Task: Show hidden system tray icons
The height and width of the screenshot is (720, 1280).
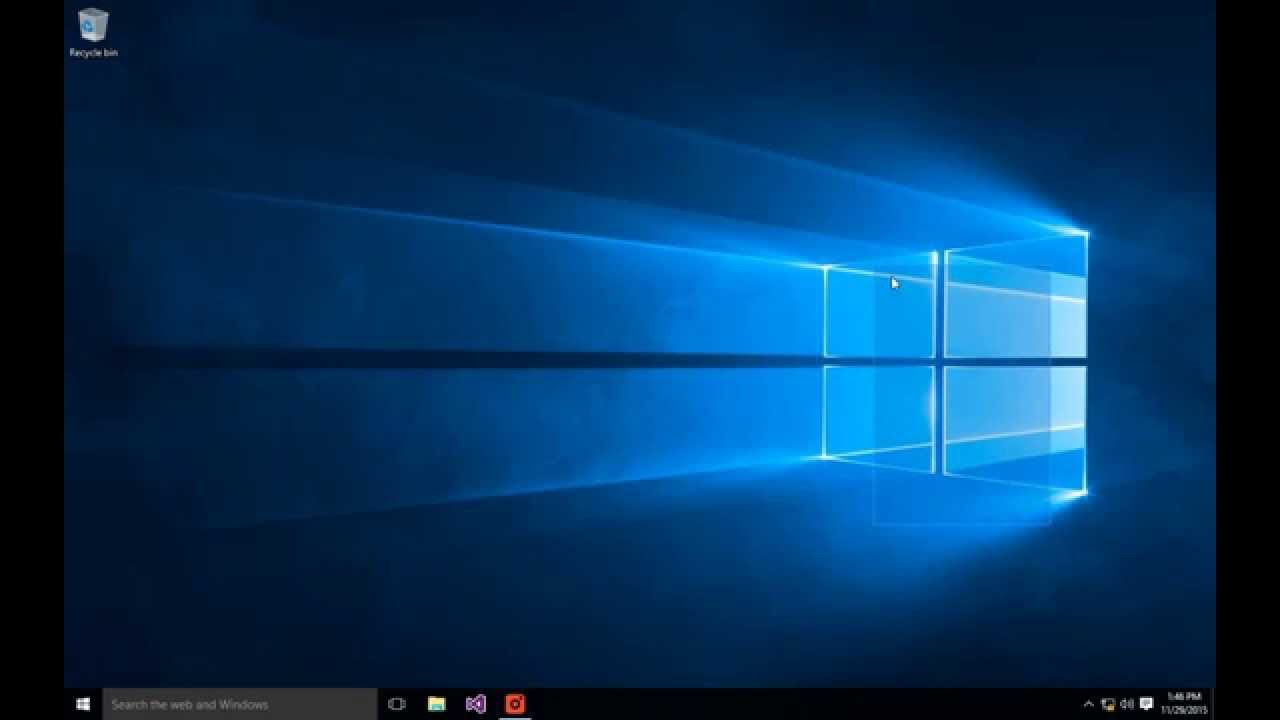Action: [1089, 704]
